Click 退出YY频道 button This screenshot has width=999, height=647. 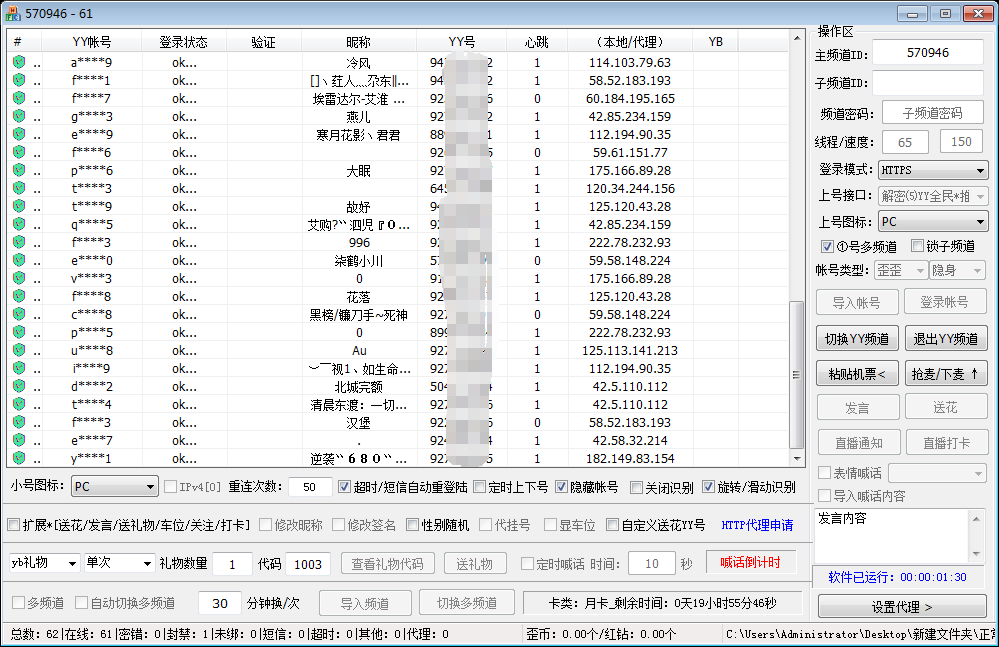[x=946, y=339]
